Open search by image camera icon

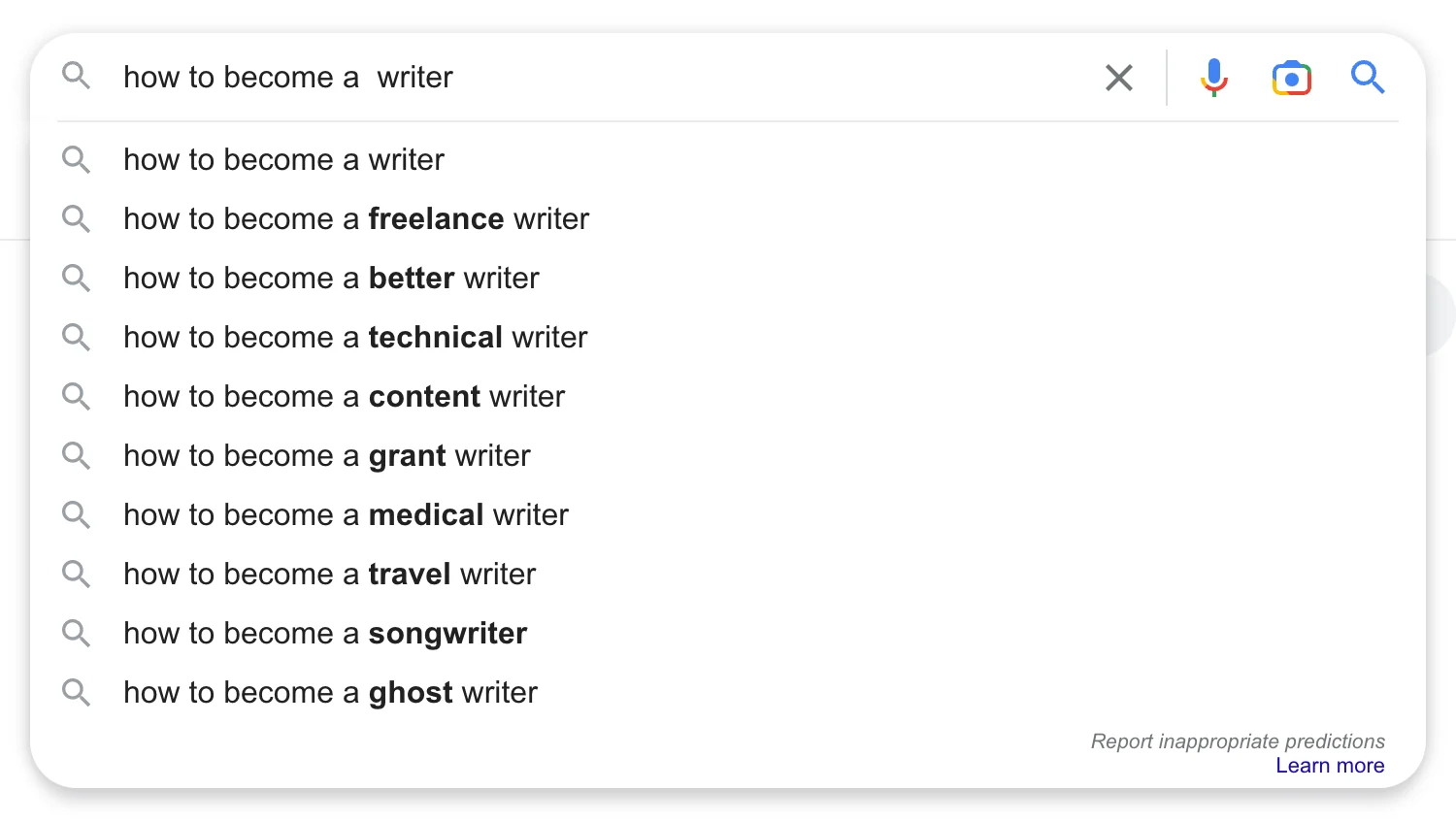[1291, 78]
